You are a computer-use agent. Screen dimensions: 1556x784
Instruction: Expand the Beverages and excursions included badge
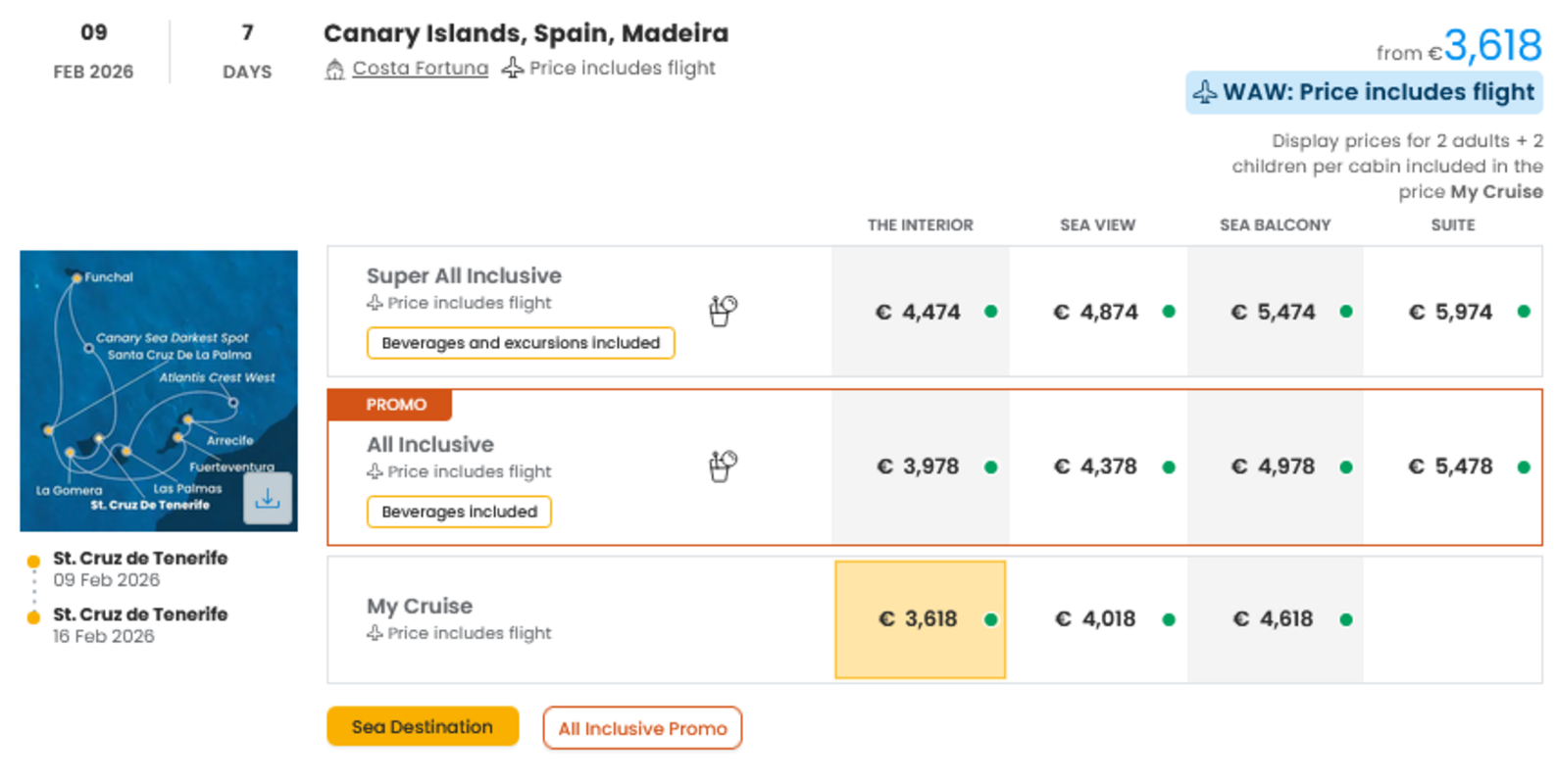520,343
